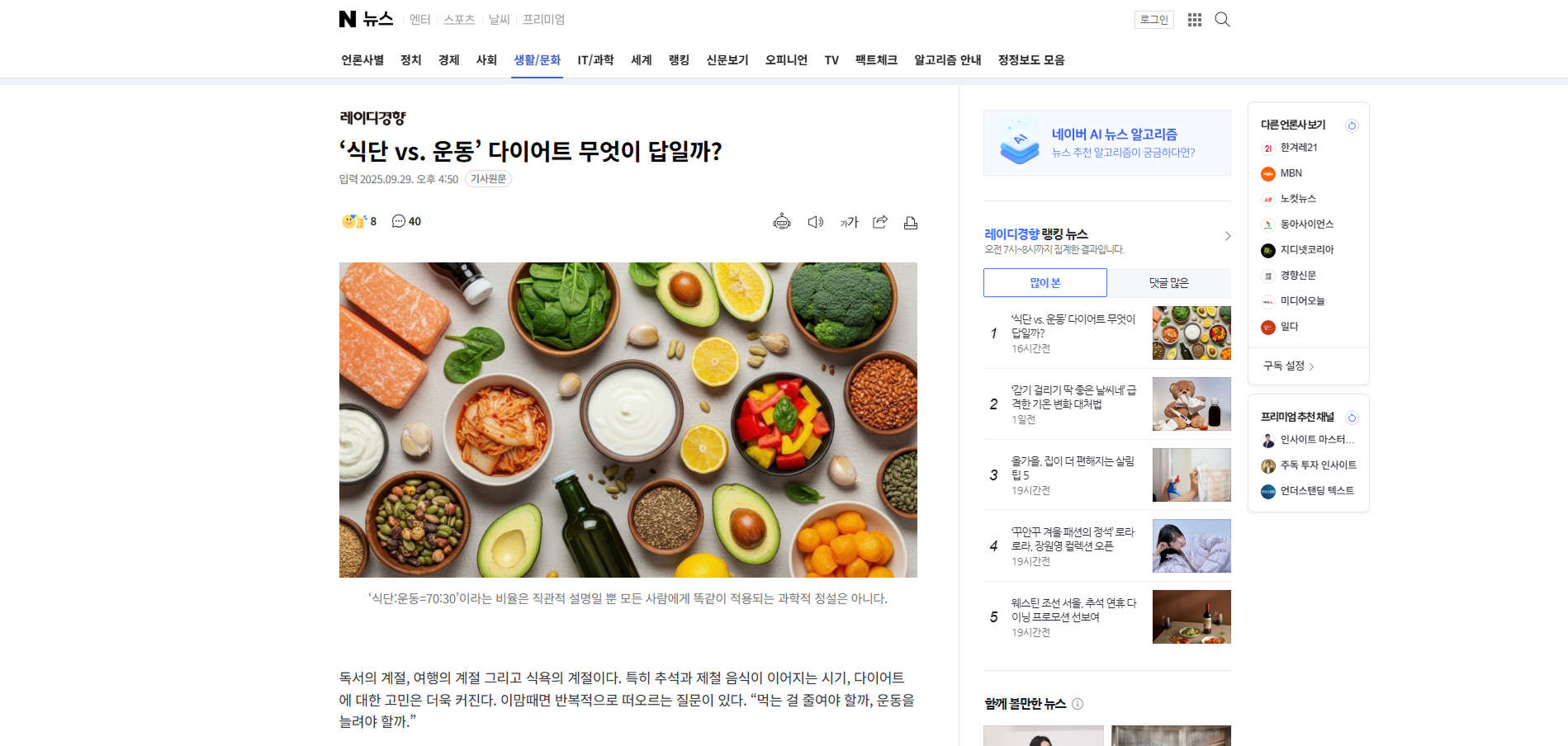
Task: Show info for 함께 볼만한 뉴스
Action: coord(1078,704)
